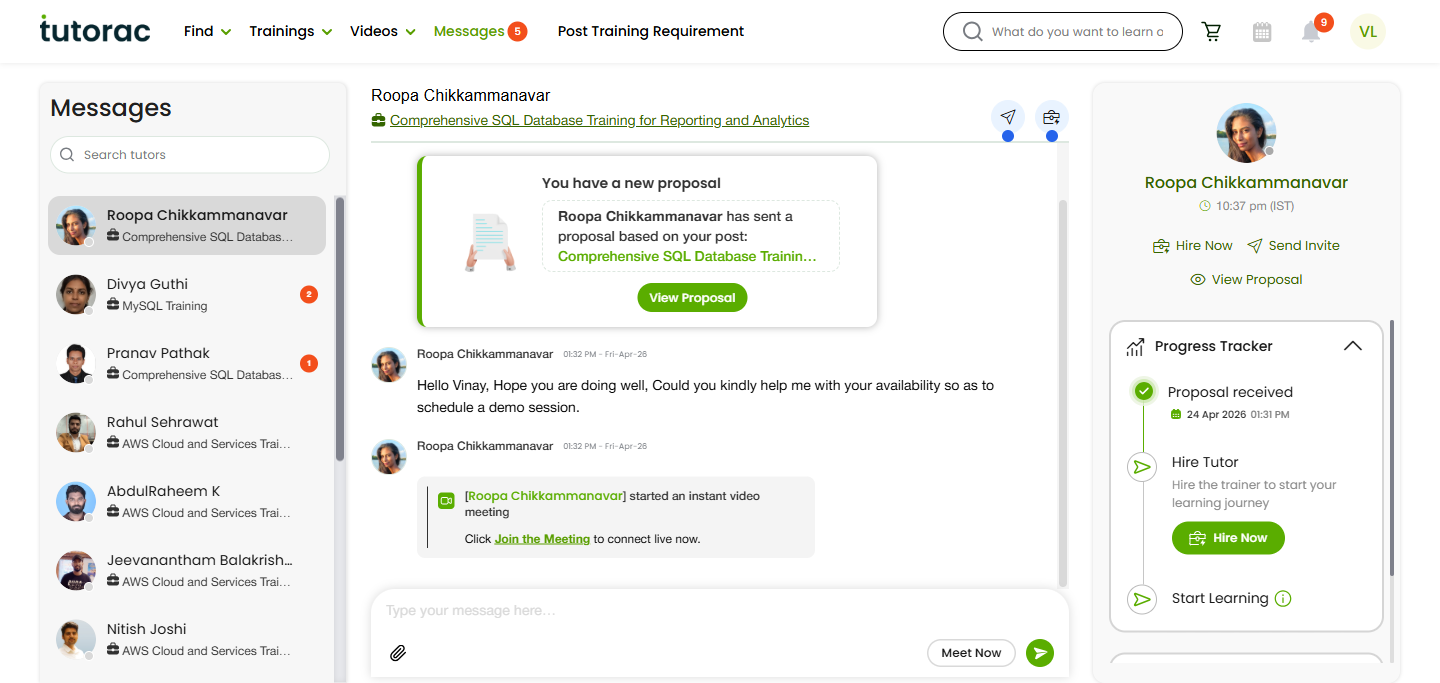This screenshot has width=1440, height=683.
Task: Click the attachment paperclip icon
Action: point(398,653)
